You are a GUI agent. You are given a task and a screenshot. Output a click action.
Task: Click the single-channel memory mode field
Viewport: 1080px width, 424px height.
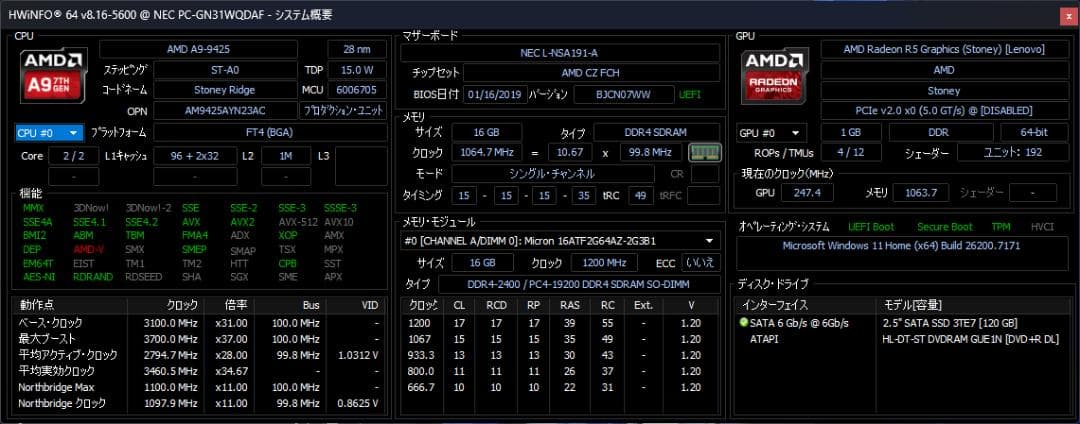click(x=552, y=174)
